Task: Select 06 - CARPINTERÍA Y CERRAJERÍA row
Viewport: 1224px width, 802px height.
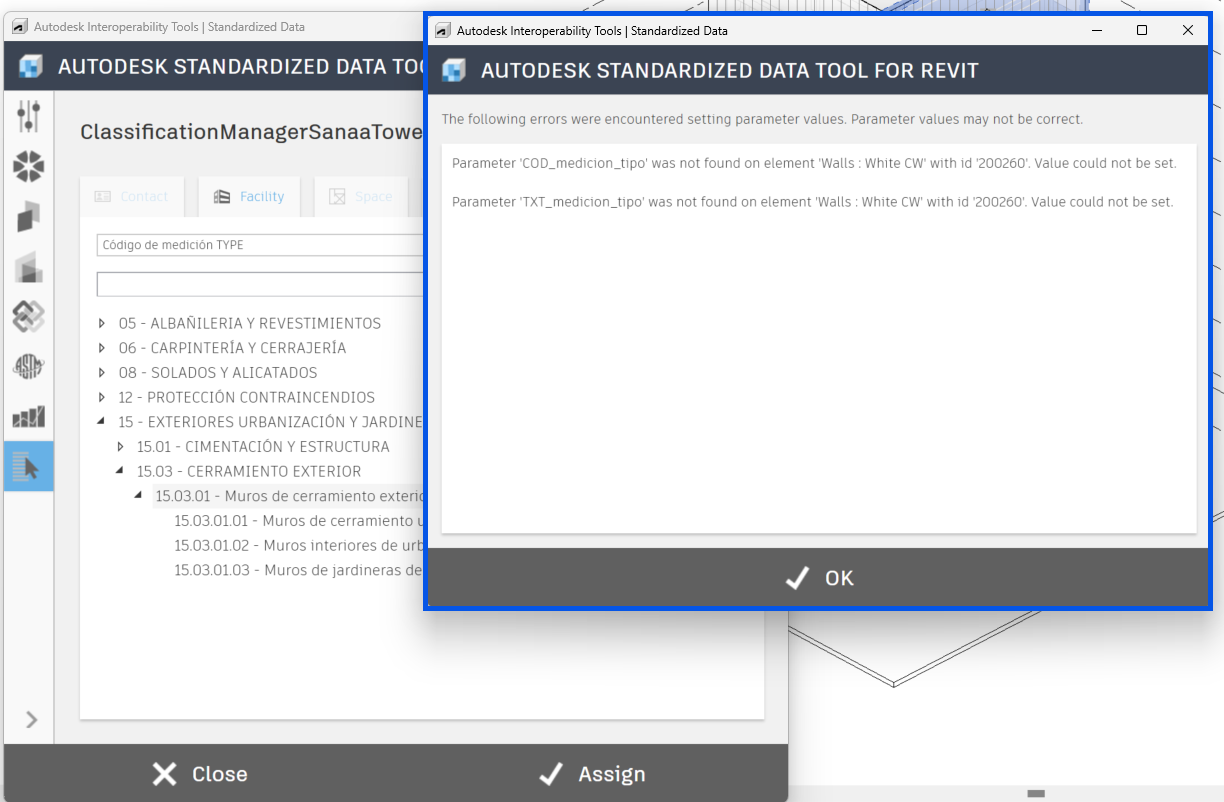Action: (x=232, y=348)
